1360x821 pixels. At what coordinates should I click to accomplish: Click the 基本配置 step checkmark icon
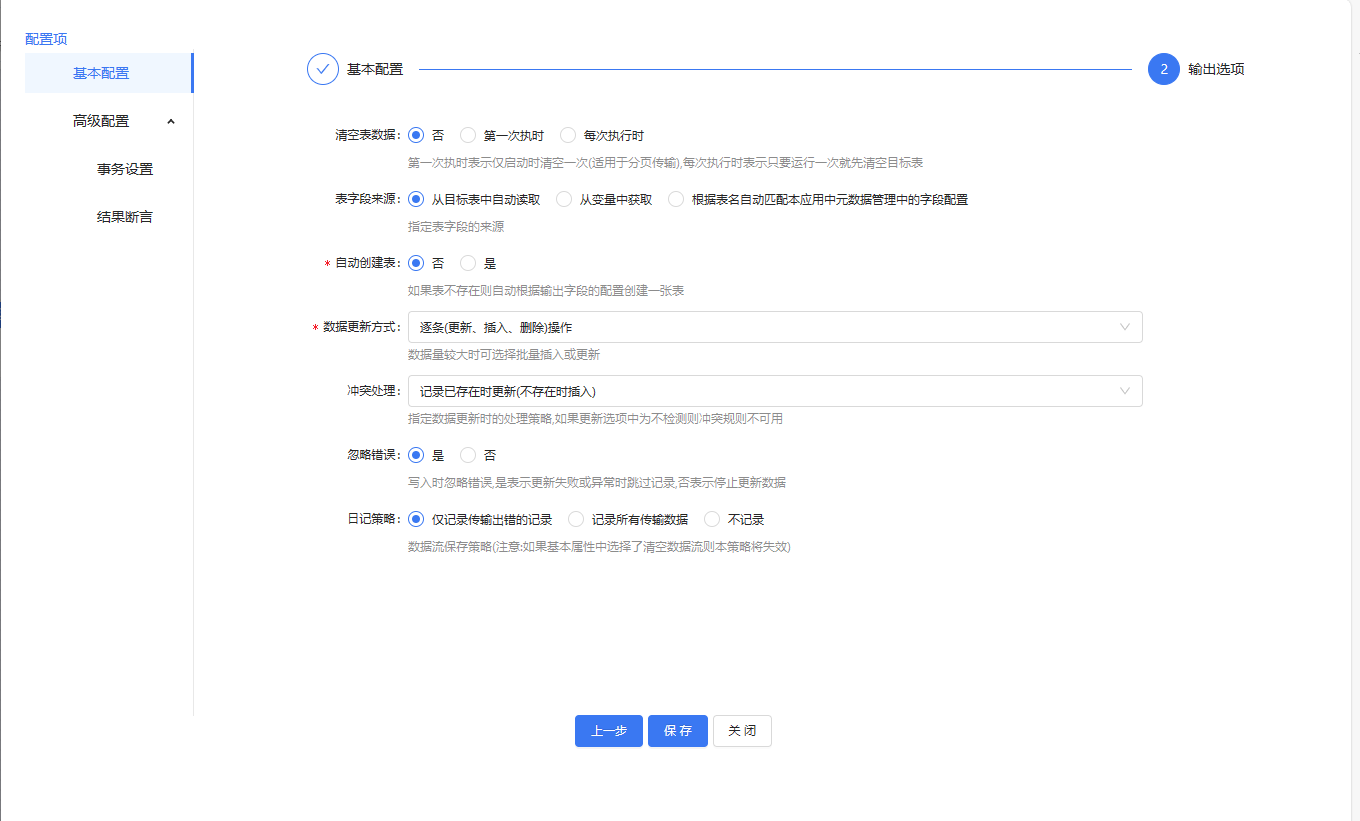point(323,69)
